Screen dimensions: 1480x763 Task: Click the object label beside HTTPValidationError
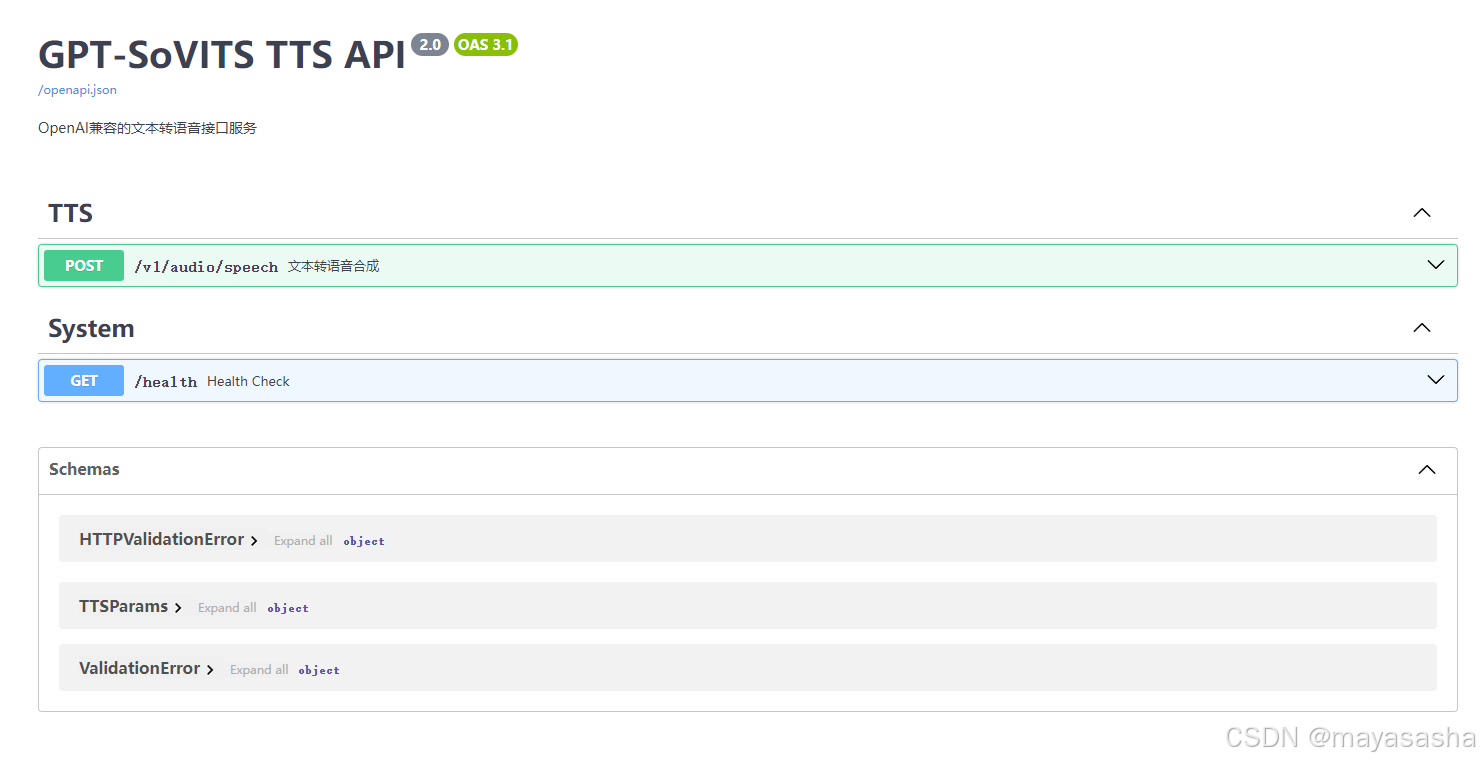364,541
